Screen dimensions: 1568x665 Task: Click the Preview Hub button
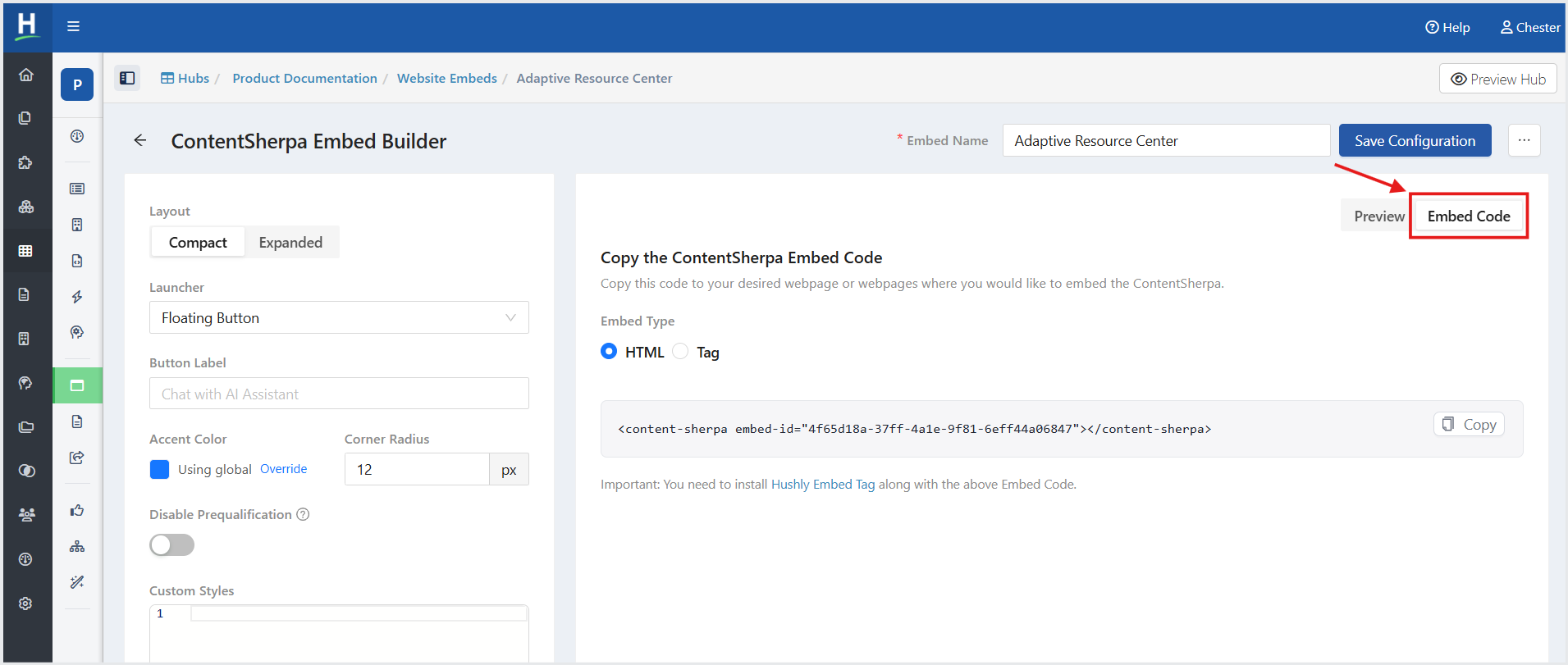[x=1497, y=79]
